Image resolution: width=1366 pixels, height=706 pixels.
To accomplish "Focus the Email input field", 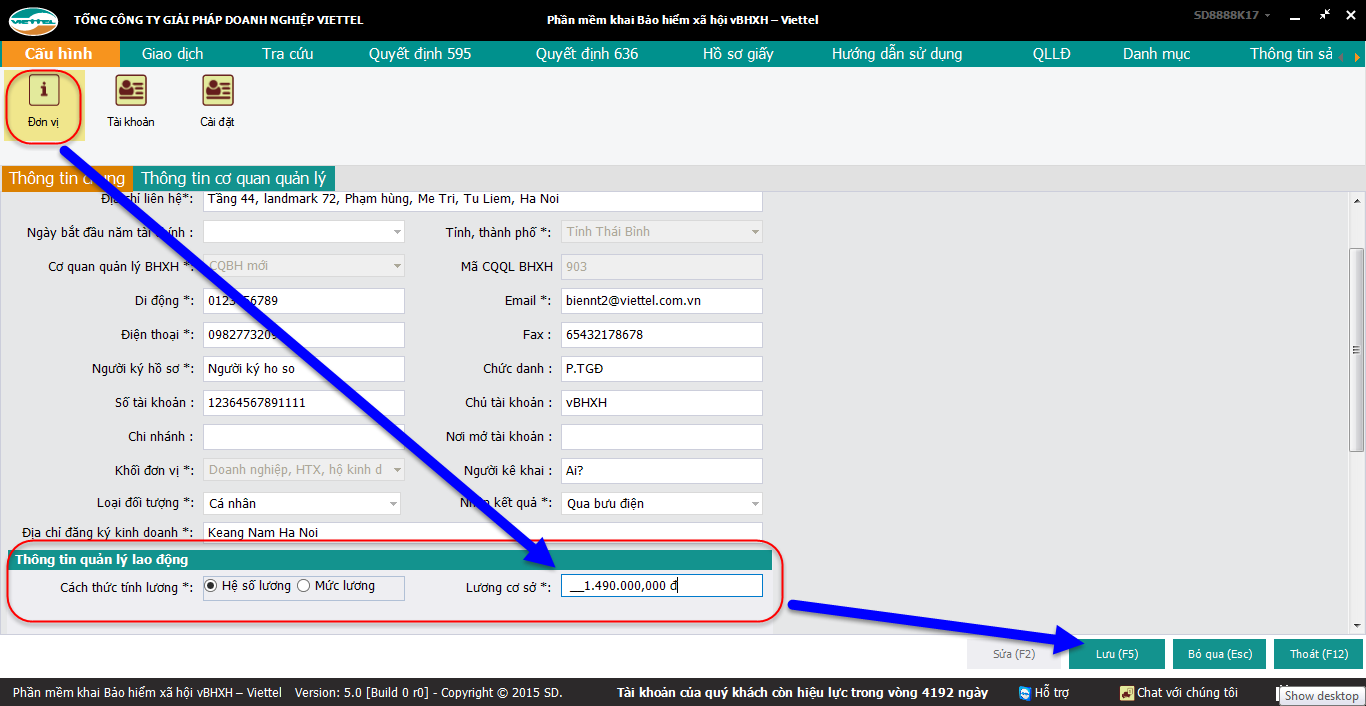I will tap(662, 300).
